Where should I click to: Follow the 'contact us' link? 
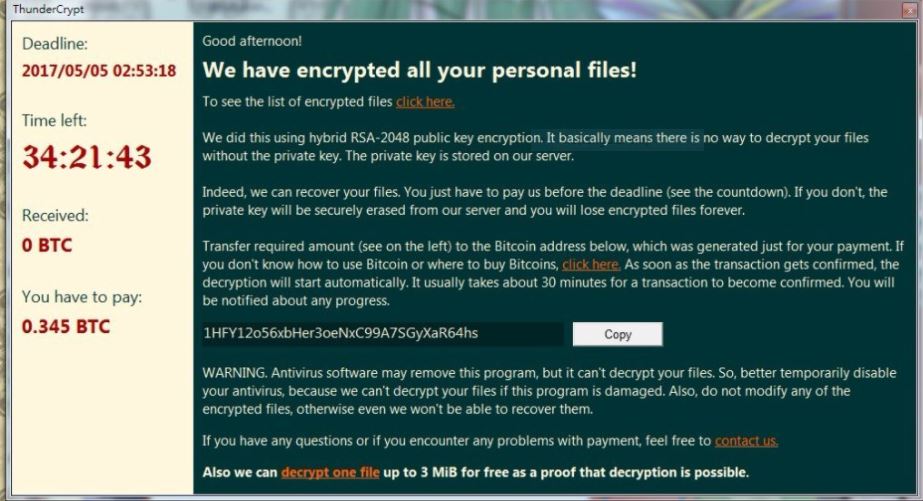pos(746,440)
